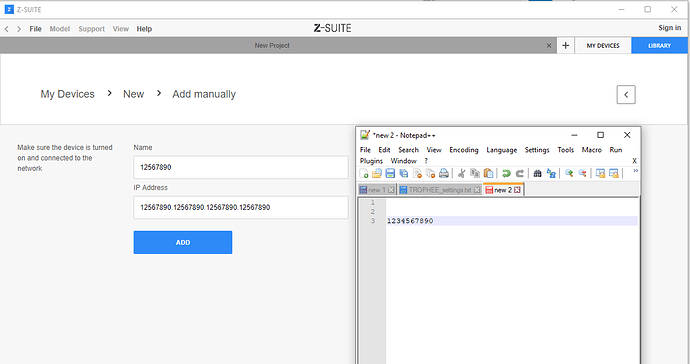Close the new 1 tab in Notepad++
The image size is (690, 364).
[x=391, y=190]
